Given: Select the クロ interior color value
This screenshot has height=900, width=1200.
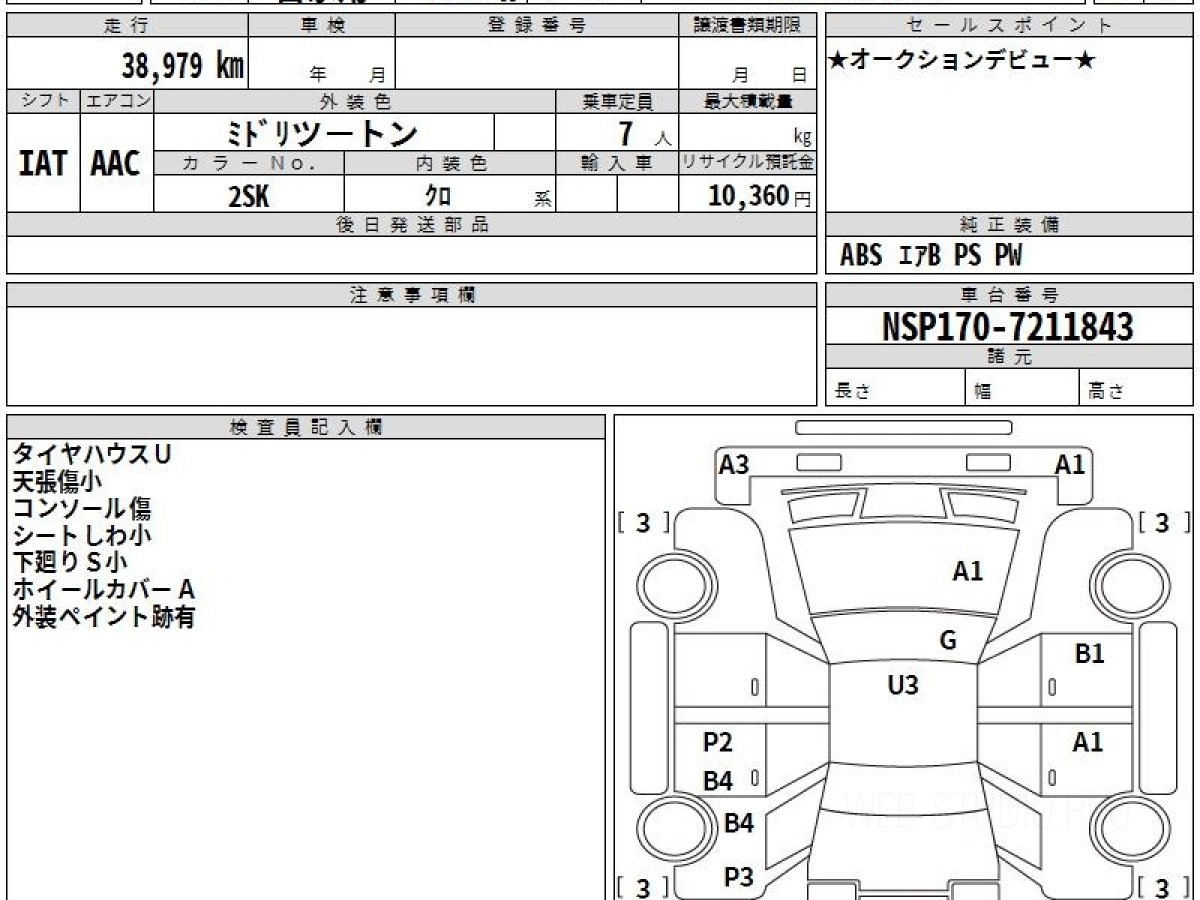Looking at the screenshot, I should [439, 196].
